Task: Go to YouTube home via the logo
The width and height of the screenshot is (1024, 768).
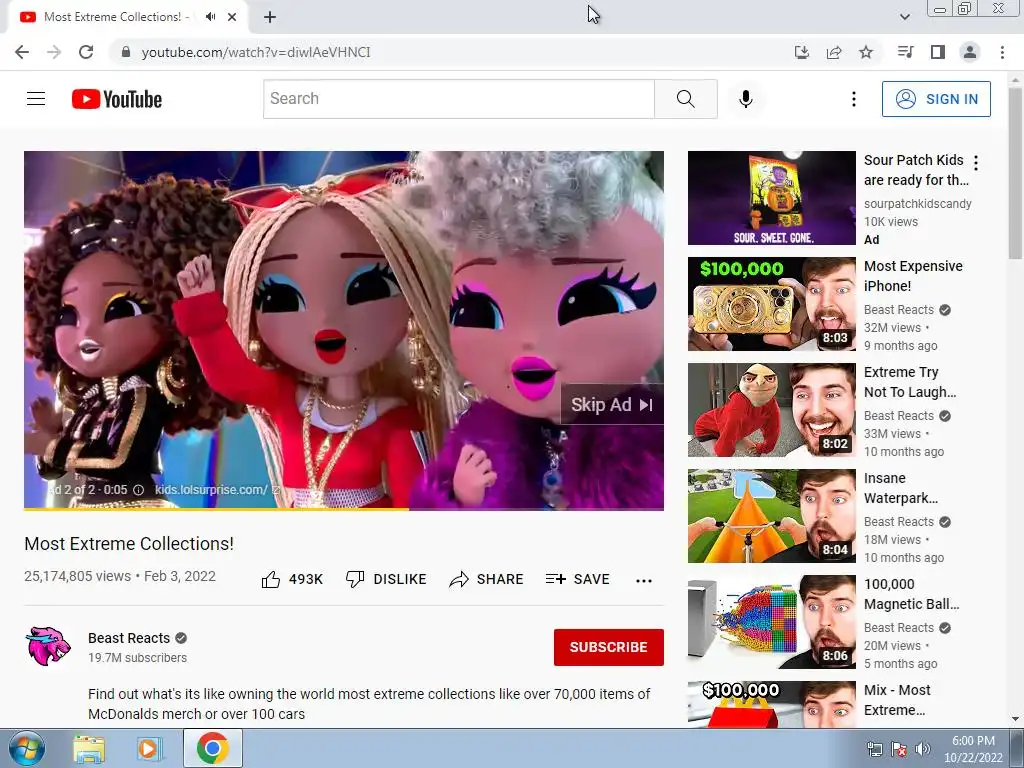Action: click(117, 99)
